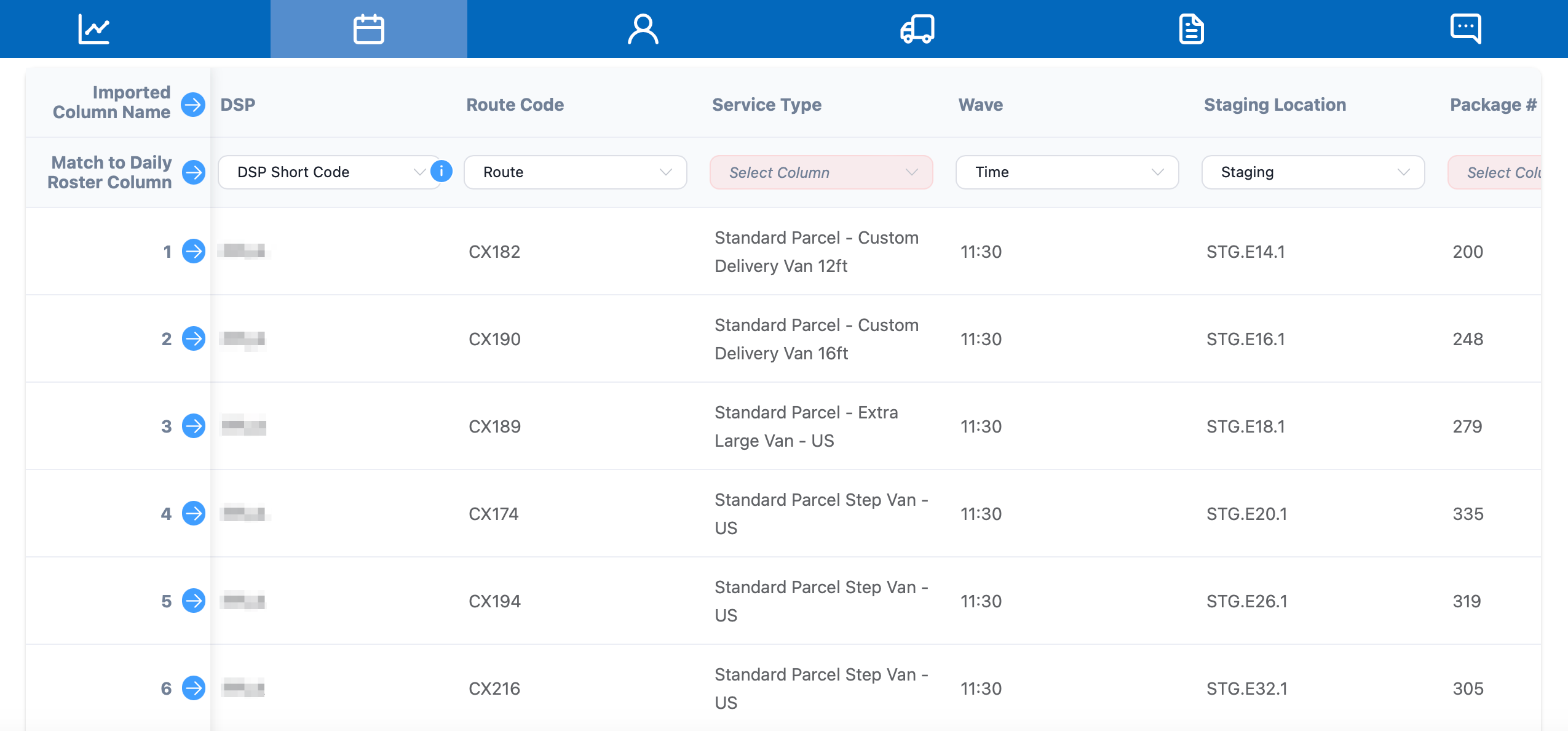Viewport: 1568px width, 731px height.
Task: Open the Staging dropdown selector
Action: click(x=1313, y=172)
